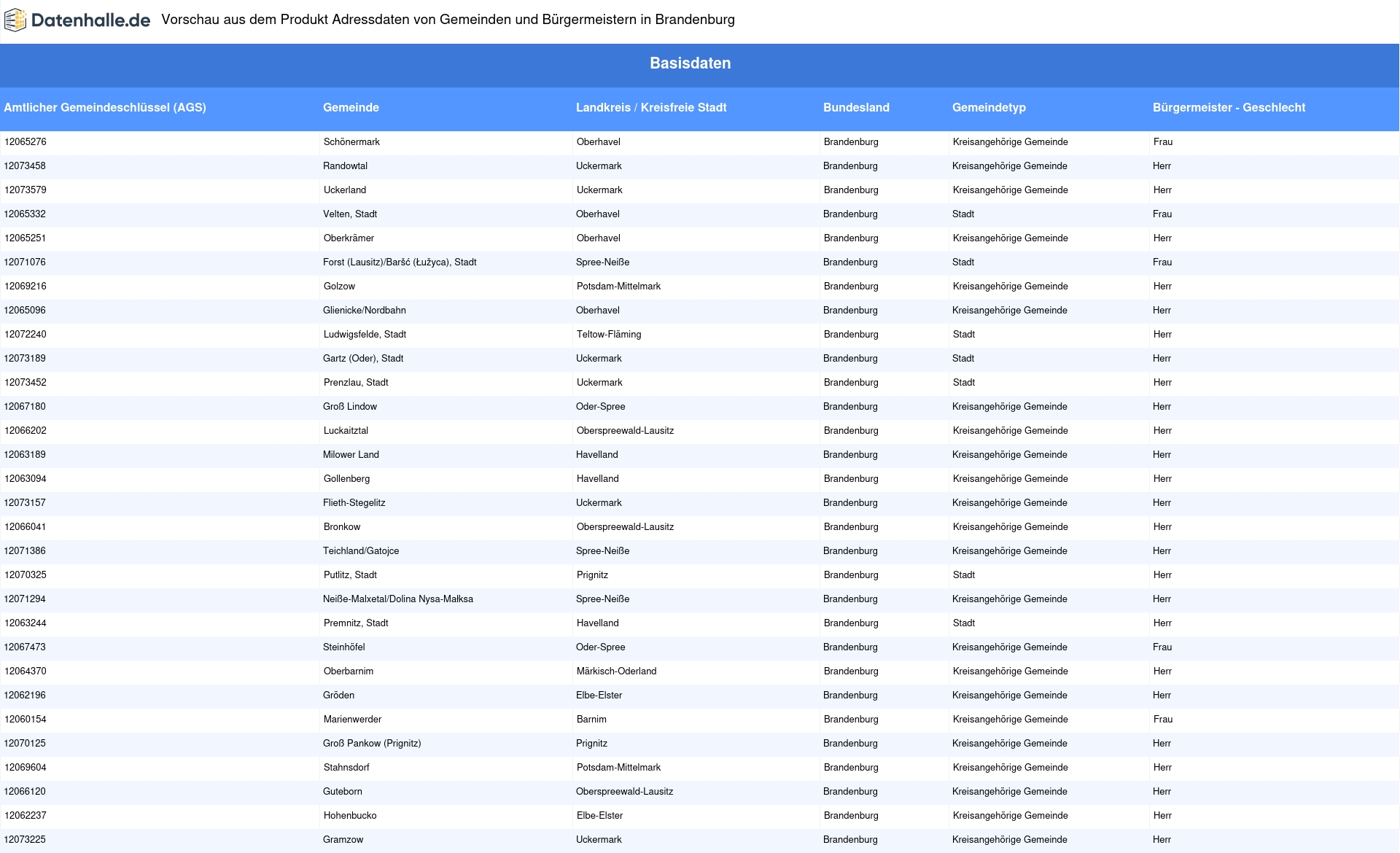The height and width of the screenshot is (853, 1400).
Task: Click the Glienicke/Nordbahn cell
Action: pyautogui.click(x=365, y=311)
